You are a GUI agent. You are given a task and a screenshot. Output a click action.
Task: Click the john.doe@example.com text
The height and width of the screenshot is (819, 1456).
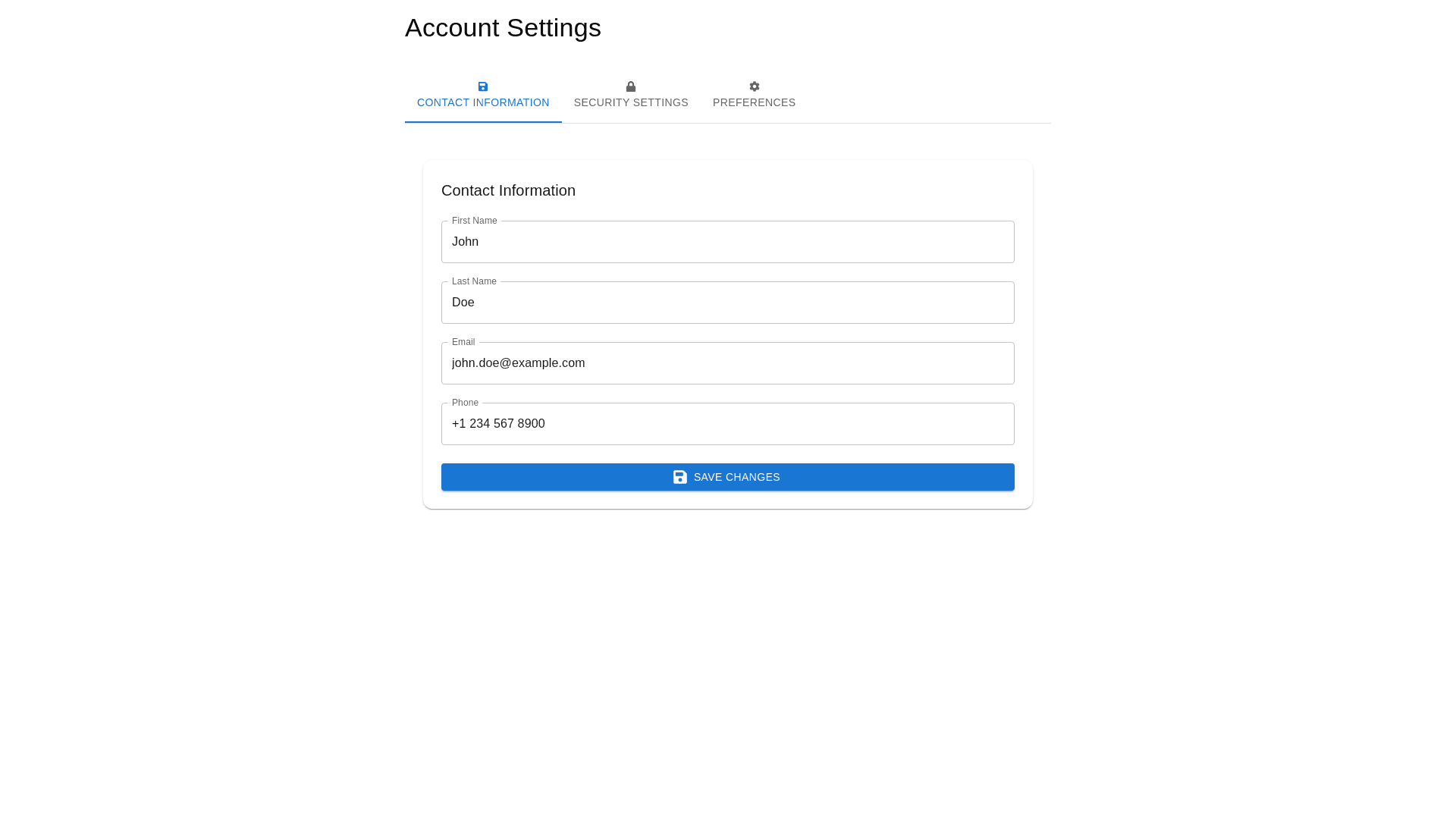coord(519,363)
